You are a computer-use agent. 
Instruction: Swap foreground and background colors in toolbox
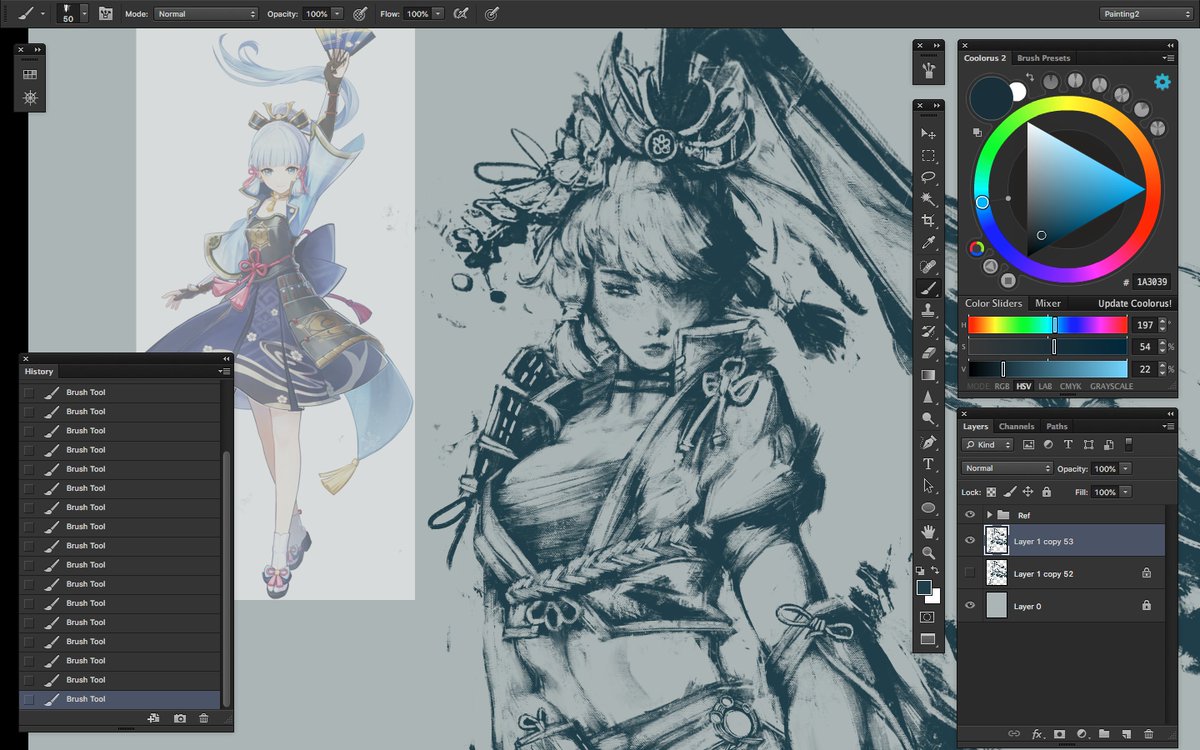point(935,569)
